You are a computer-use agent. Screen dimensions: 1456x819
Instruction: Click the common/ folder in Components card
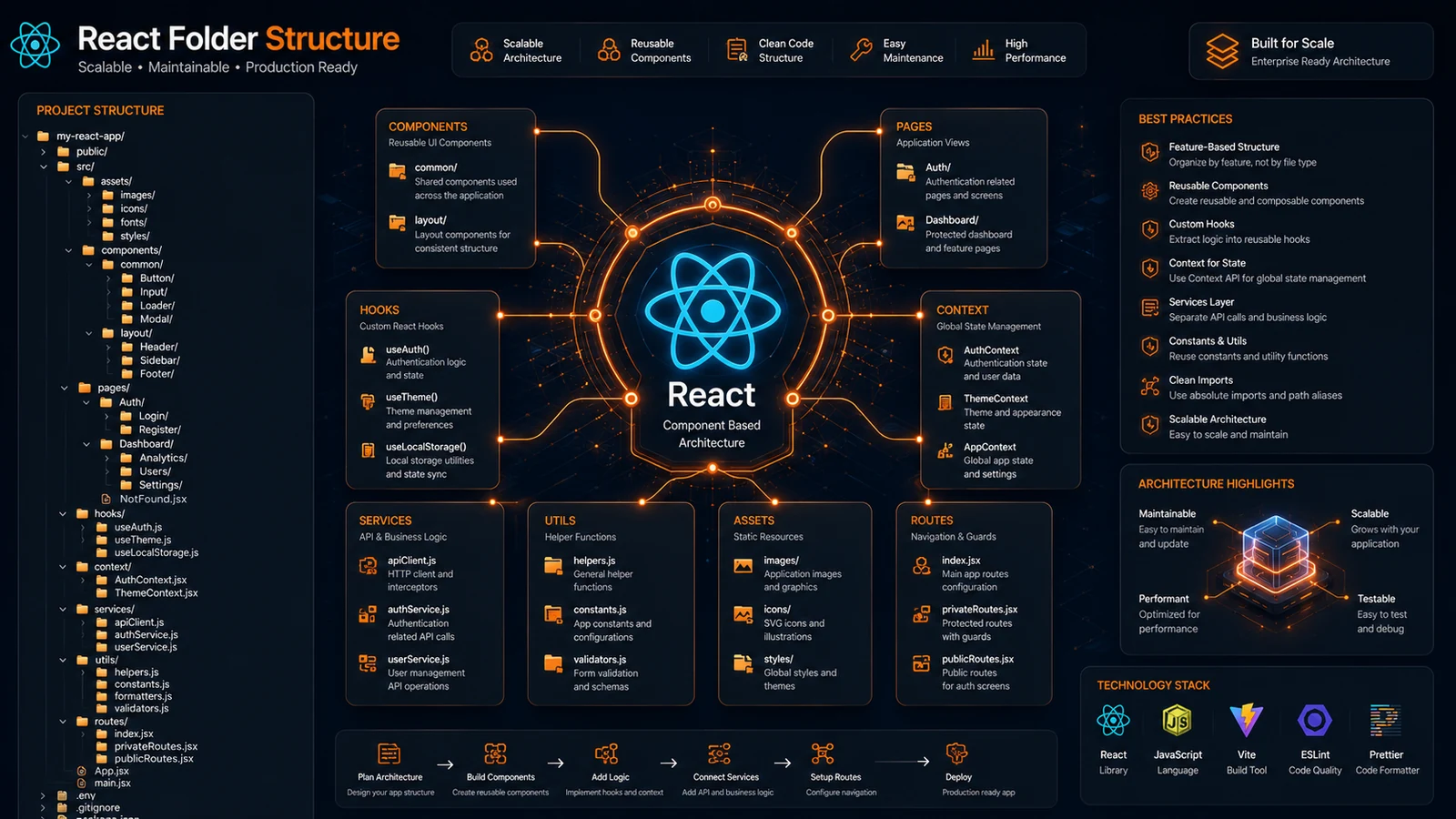click(398, 171)
